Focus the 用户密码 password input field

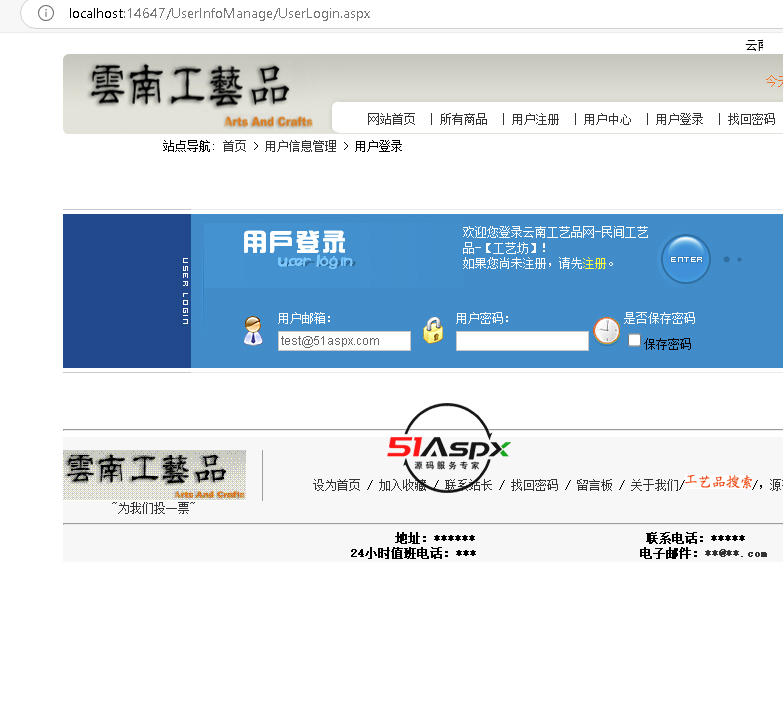(522, 341)
